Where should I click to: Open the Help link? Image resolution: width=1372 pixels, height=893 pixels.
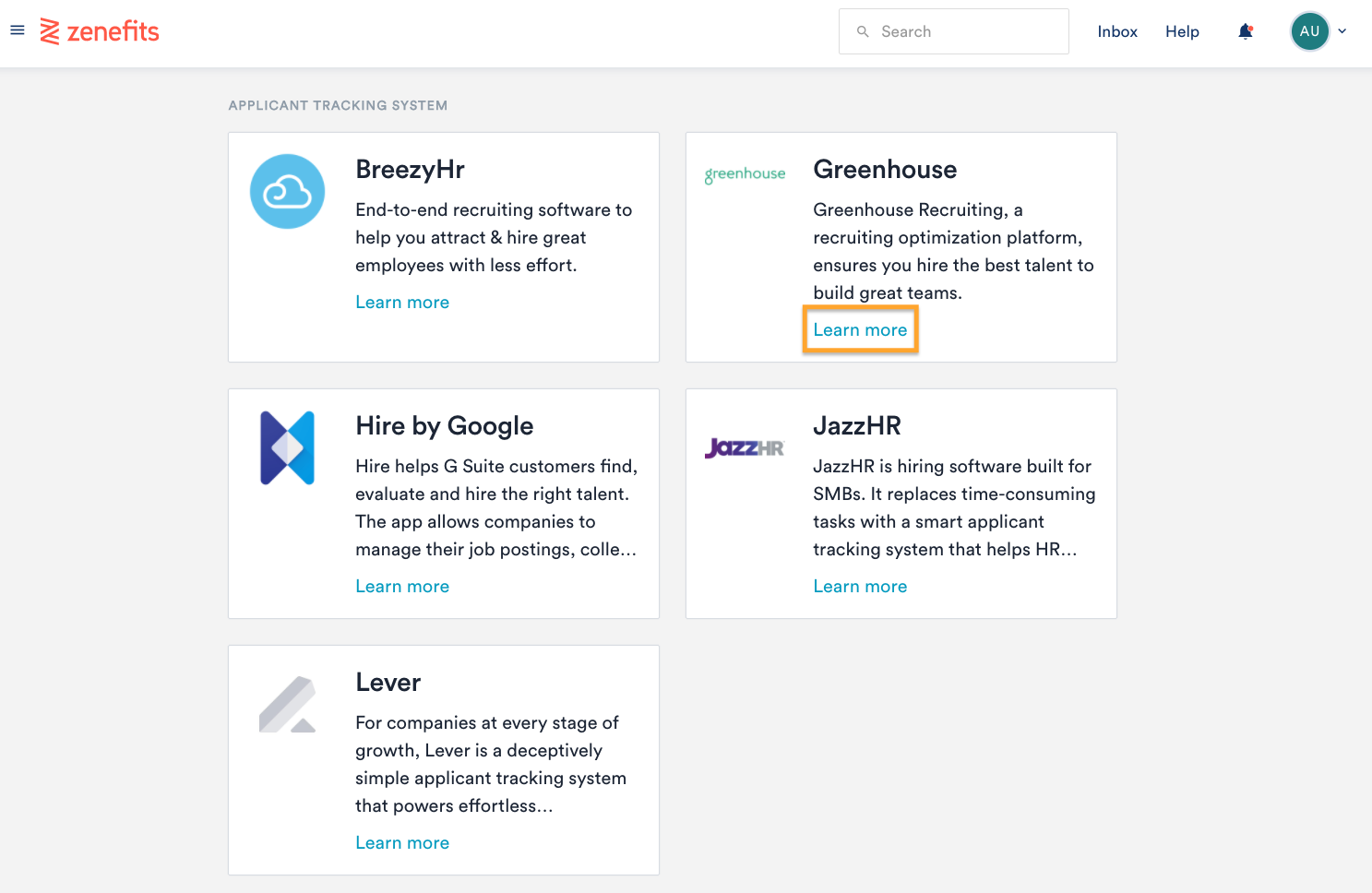1182,31
